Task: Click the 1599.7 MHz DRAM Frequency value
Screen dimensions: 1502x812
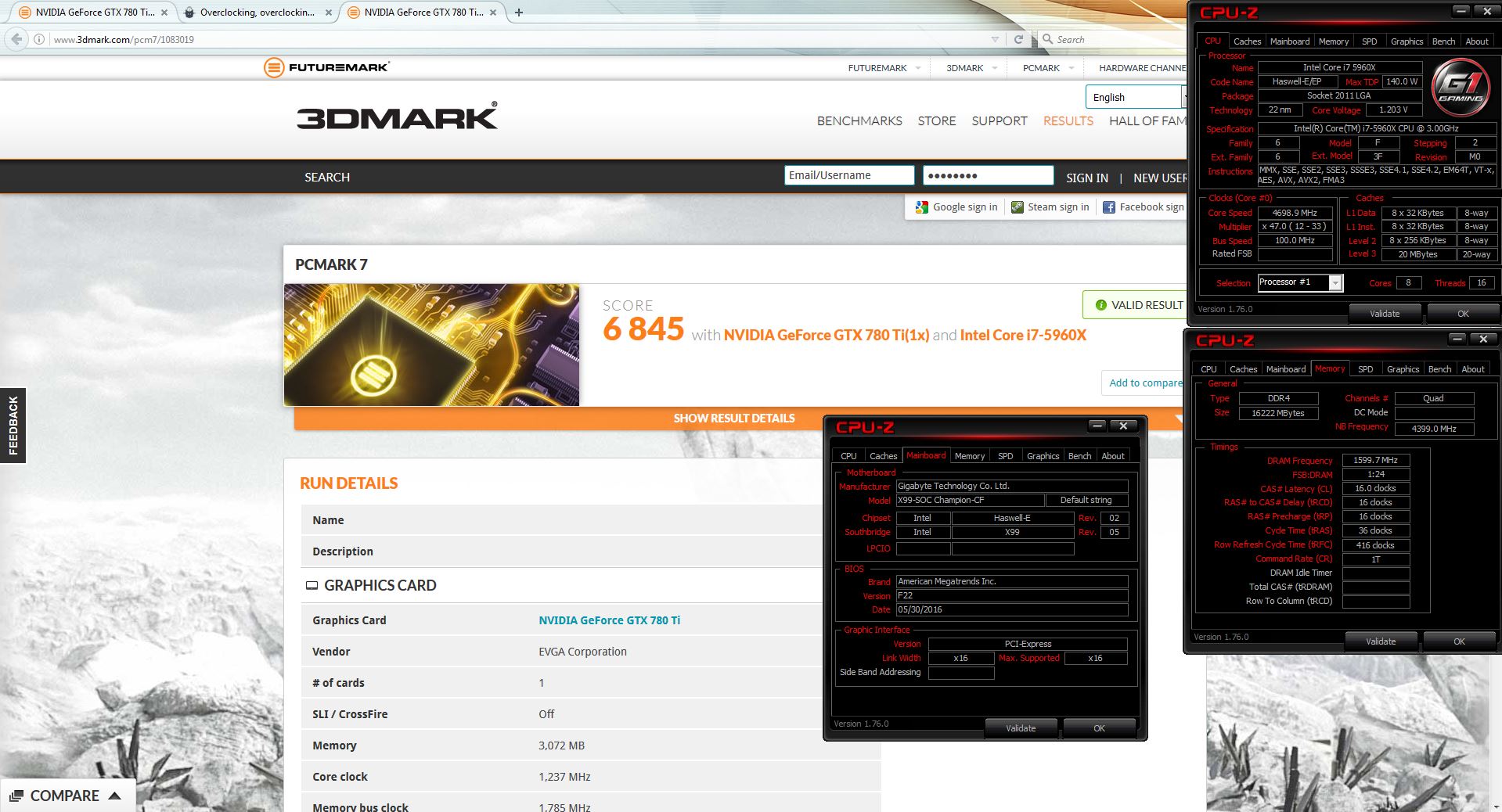Action: [1375, 460]
